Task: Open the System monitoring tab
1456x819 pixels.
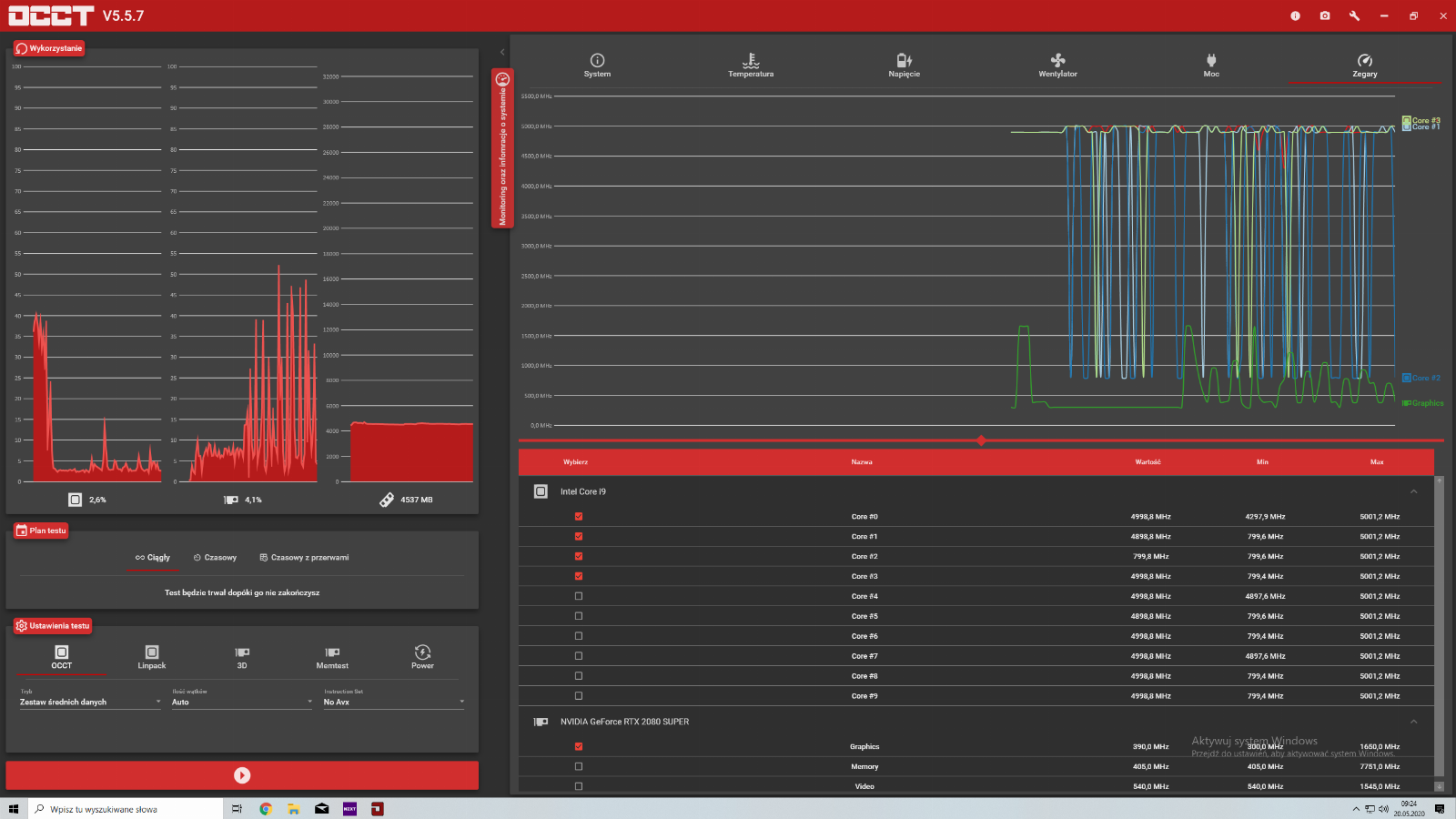Action: point(597,66)
